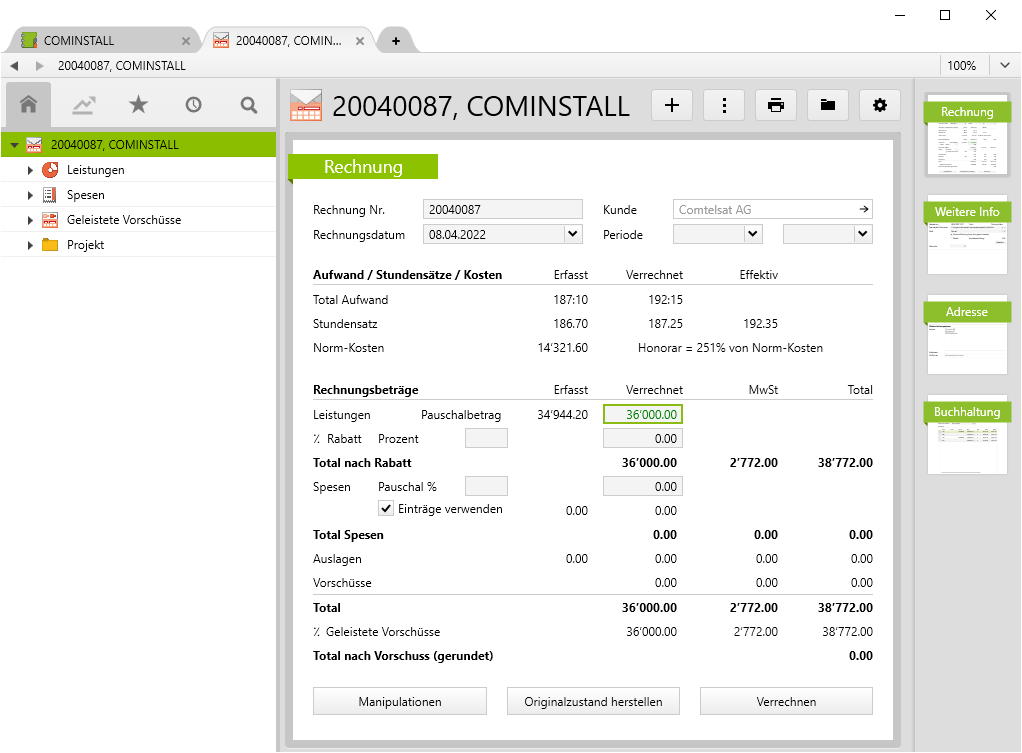This screenshot has height=753, width=1022.
Task: Open favorites with the star icon
Action: pos(138,104)
